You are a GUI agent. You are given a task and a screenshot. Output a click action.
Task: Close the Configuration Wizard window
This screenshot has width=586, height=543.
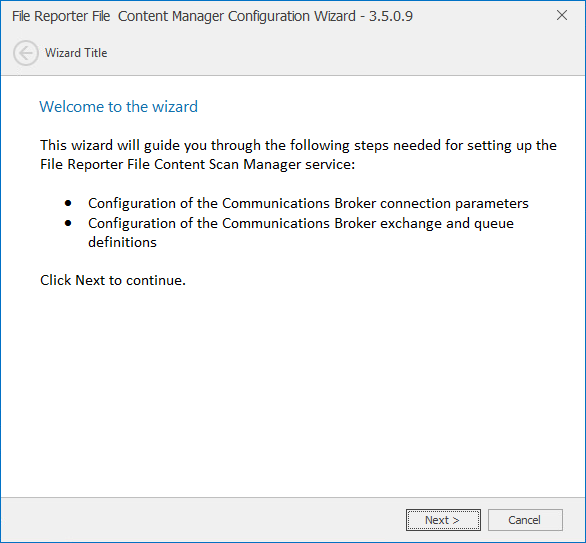562,15
